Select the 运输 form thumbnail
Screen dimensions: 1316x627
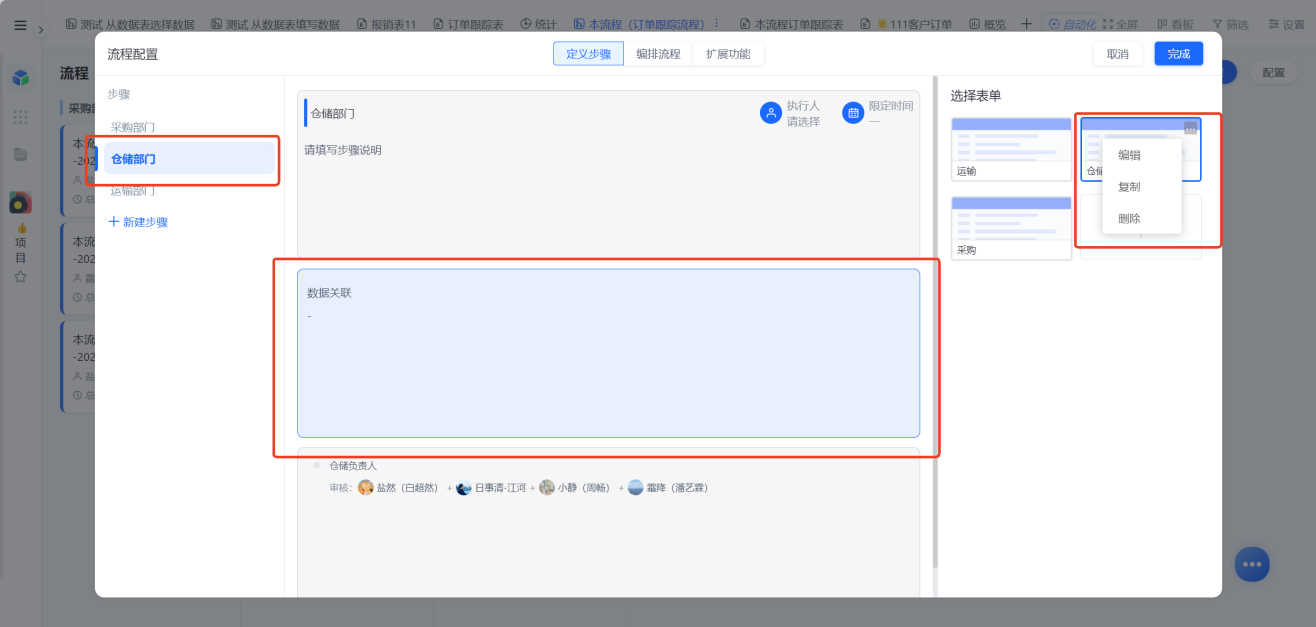click(1011, 149)
